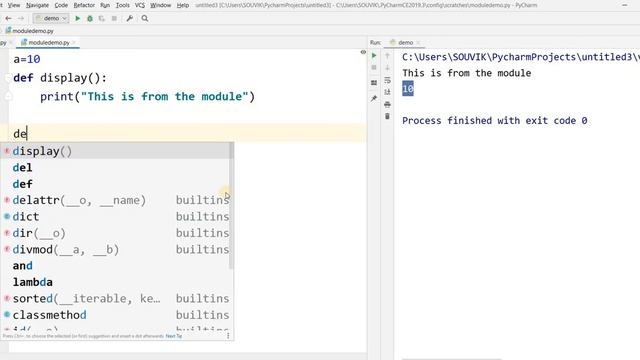Run demo with the green toolbar play button
Image resolution: width=640 pixels, height=360 pixels.
78,18
